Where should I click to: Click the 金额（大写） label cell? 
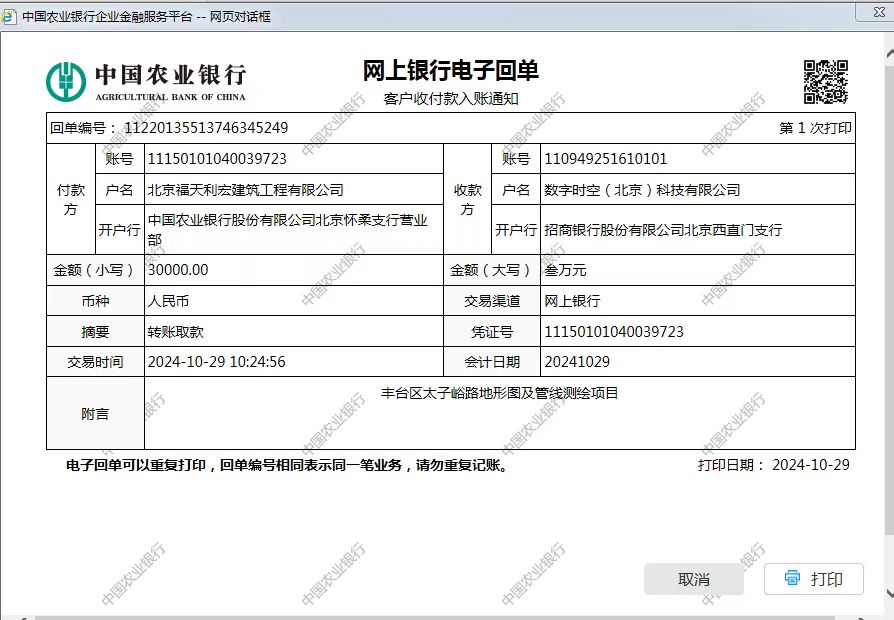(x=492, y=270)
